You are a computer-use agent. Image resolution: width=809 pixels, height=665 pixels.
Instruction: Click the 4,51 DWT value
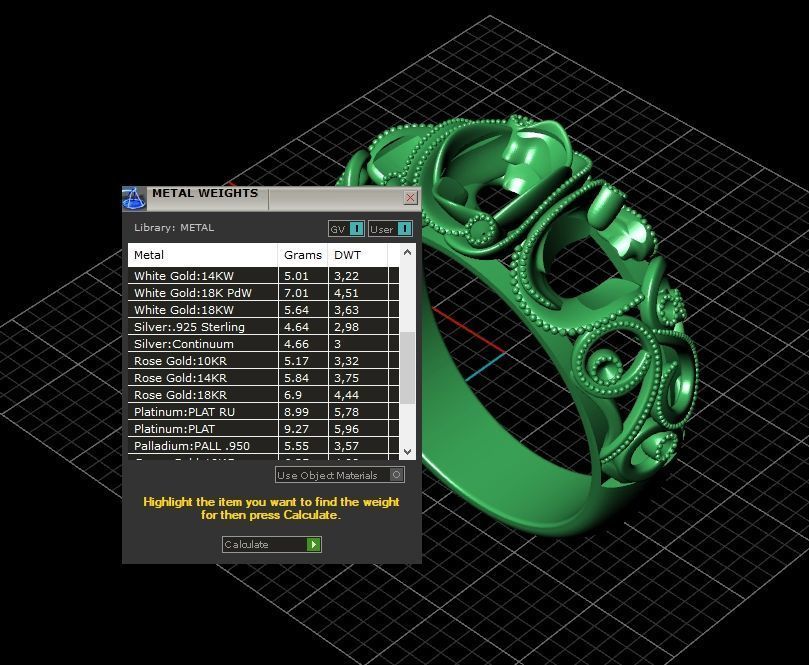[346, 293]
